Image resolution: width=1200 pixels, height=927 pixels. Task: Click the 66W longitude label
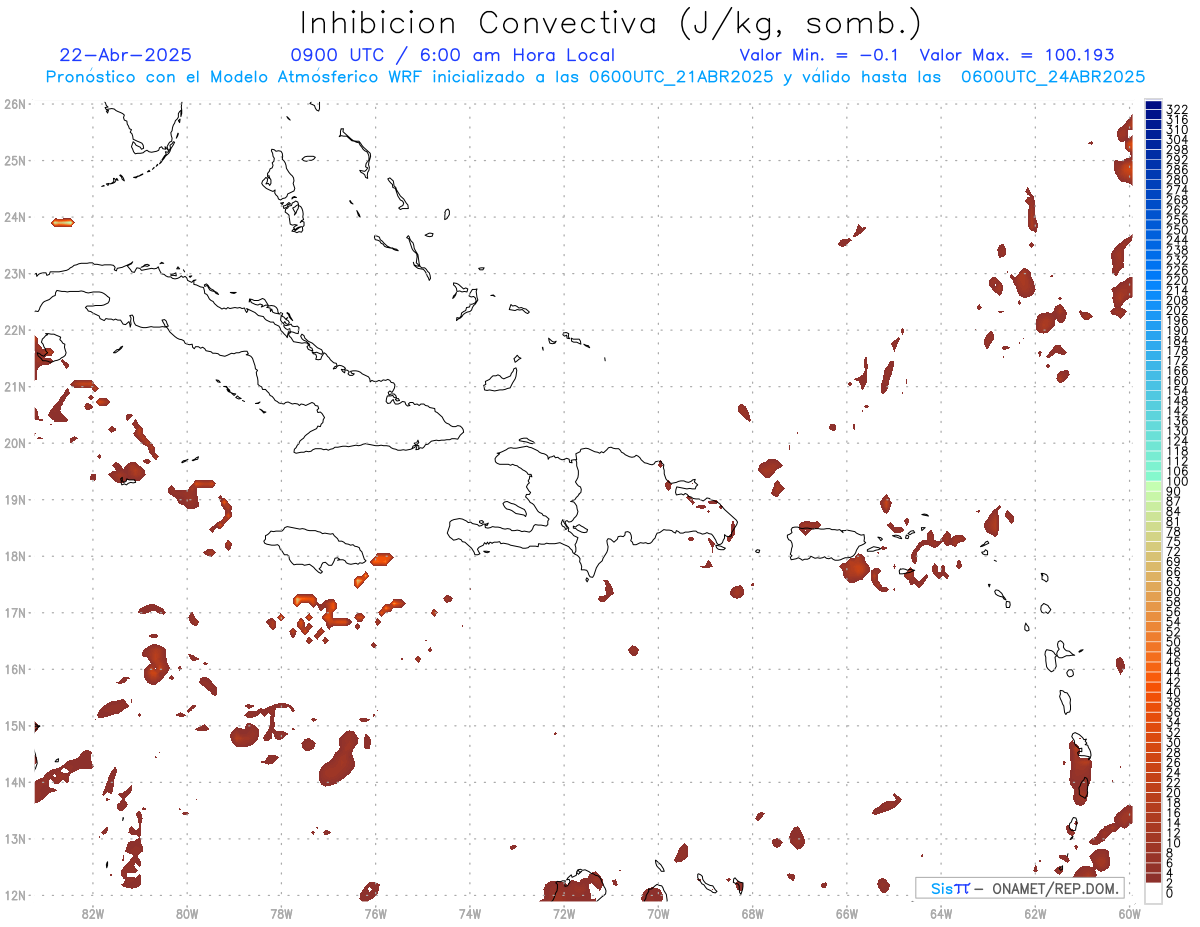click(x=847, y=913)
